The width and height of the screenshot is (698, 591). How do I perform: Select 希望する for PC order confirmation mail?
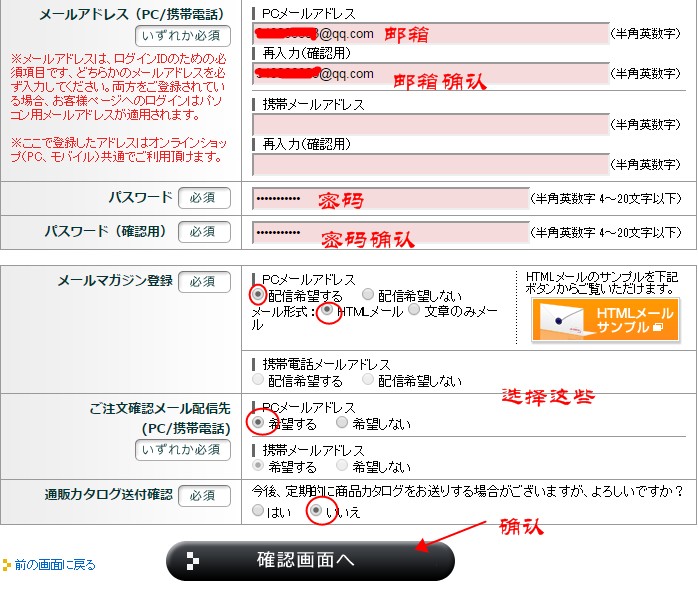259,423
